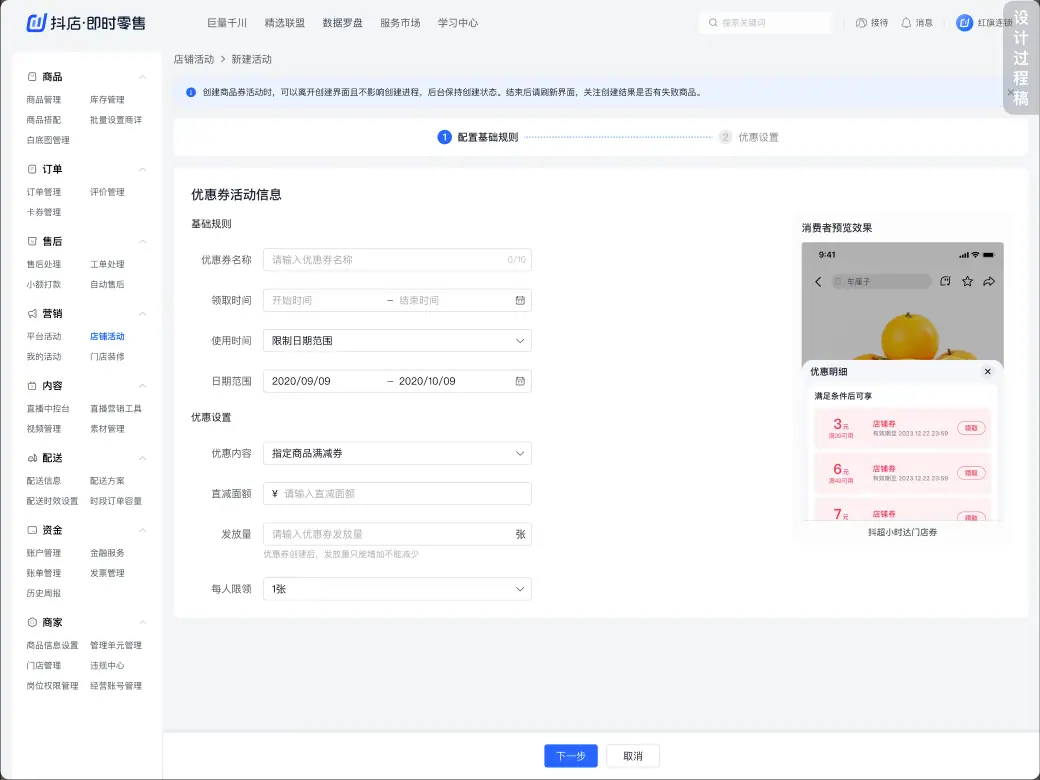Click the 配送 delivery icon
This screenshot has height=780, width=1040.
[x=32, y=458]
